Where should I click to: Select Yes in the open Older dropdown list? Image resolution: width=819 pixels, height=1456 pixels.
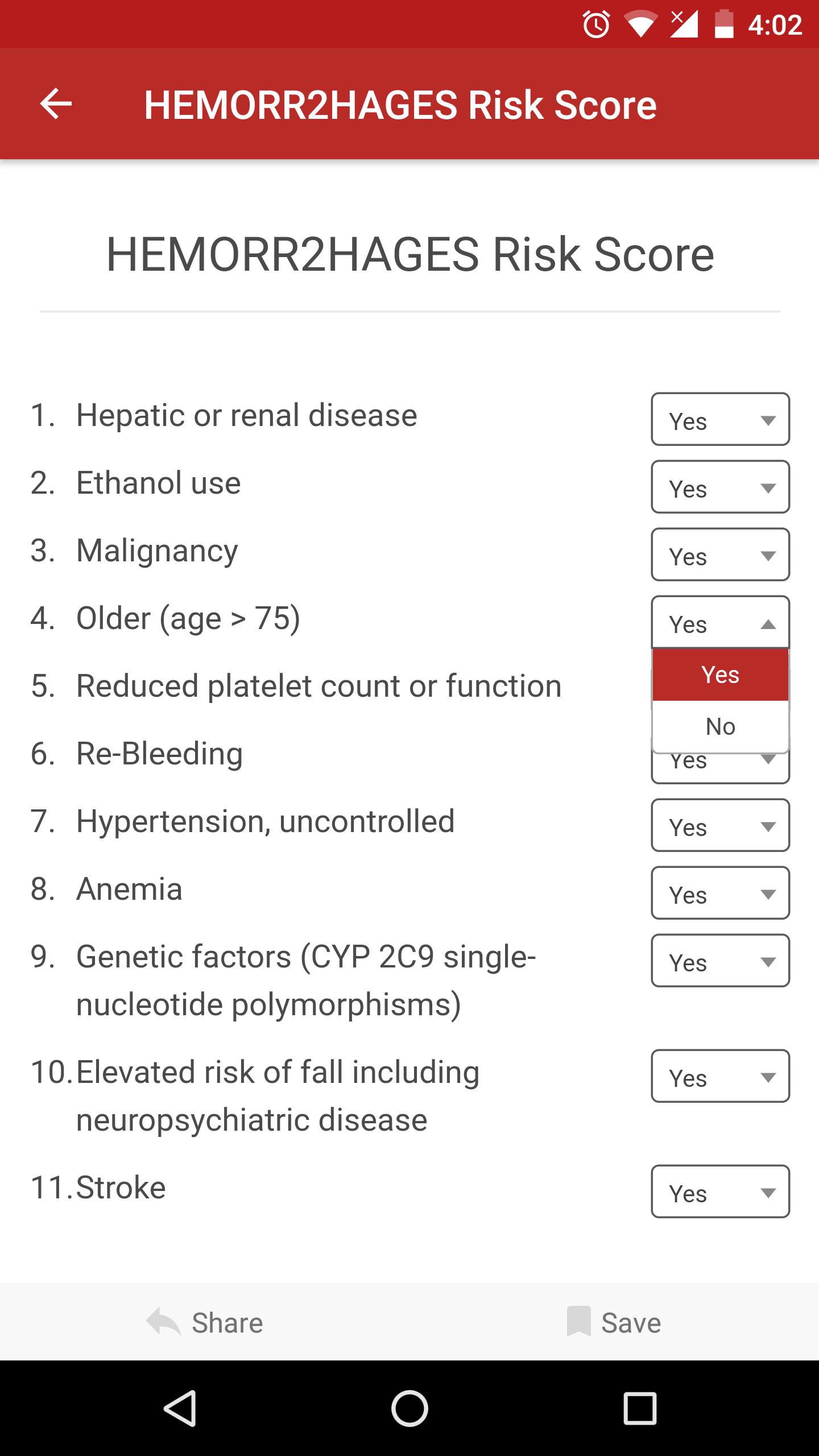click(720, 674)
